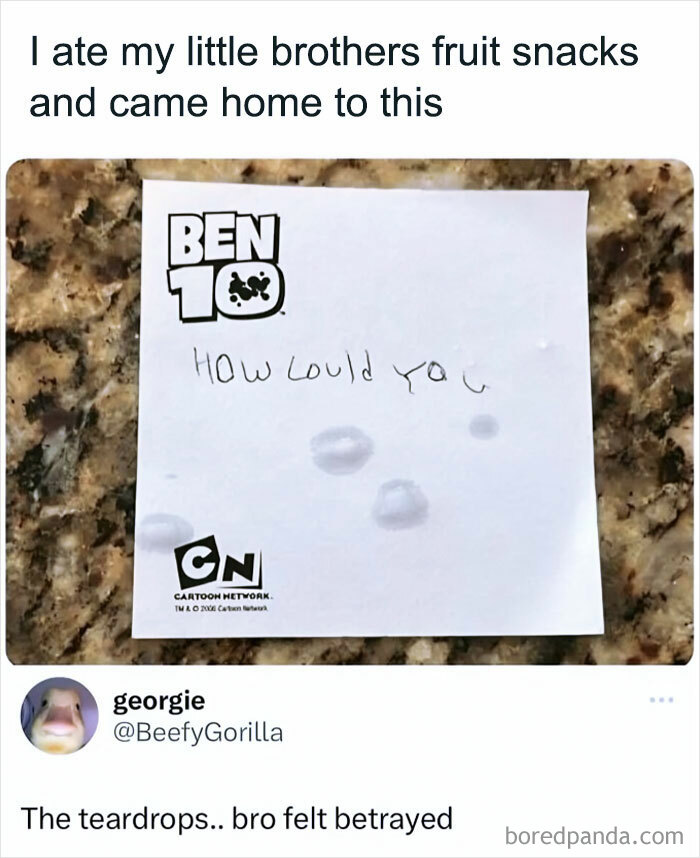Click the 'CARTOON NETWORK' text under the logo
The height and width of the screenshot is (858, 700).
click(222, 595)
